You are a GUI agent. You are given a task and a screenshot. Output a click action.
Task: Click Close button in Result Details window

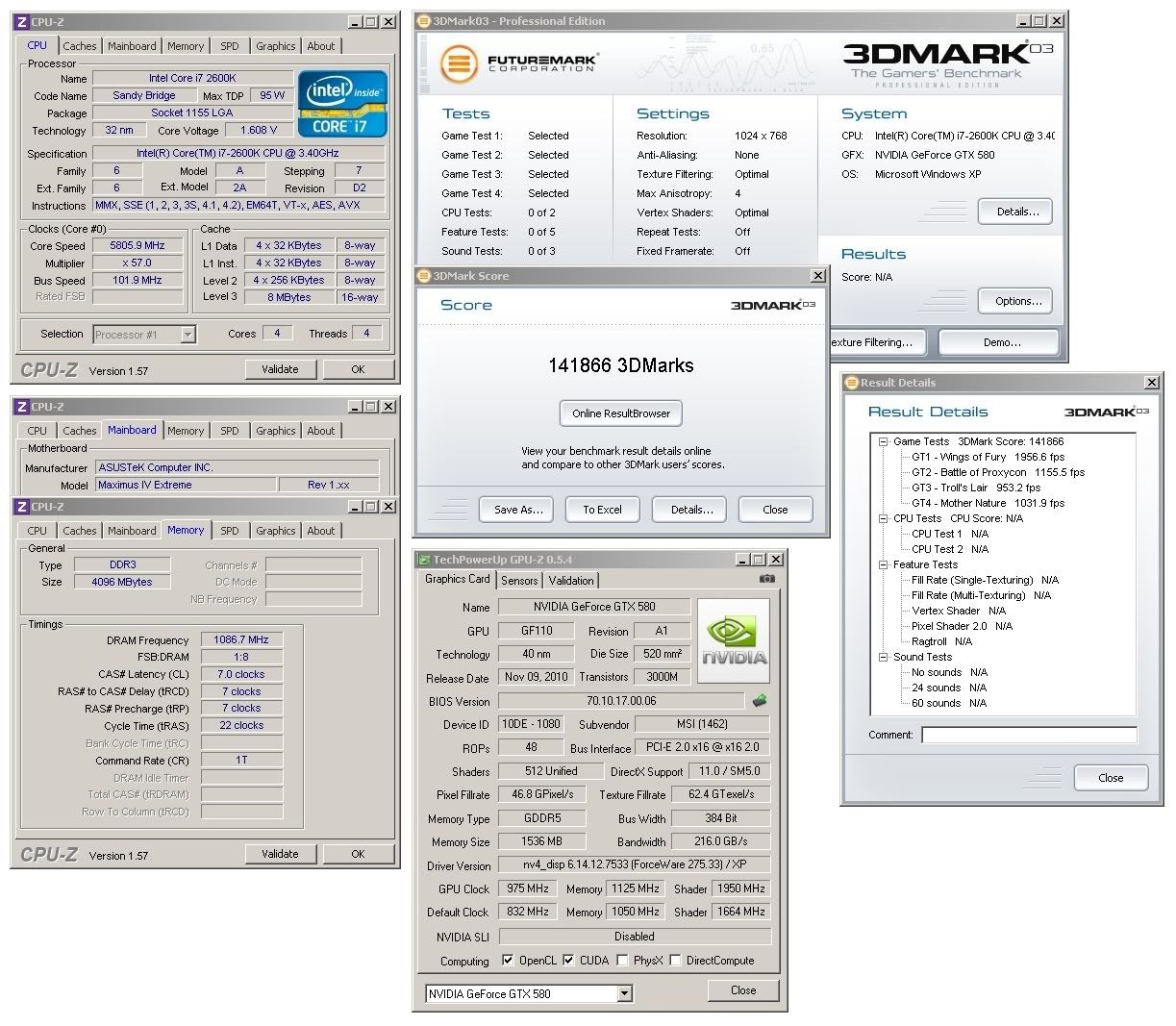click(x=1111, y=778)
